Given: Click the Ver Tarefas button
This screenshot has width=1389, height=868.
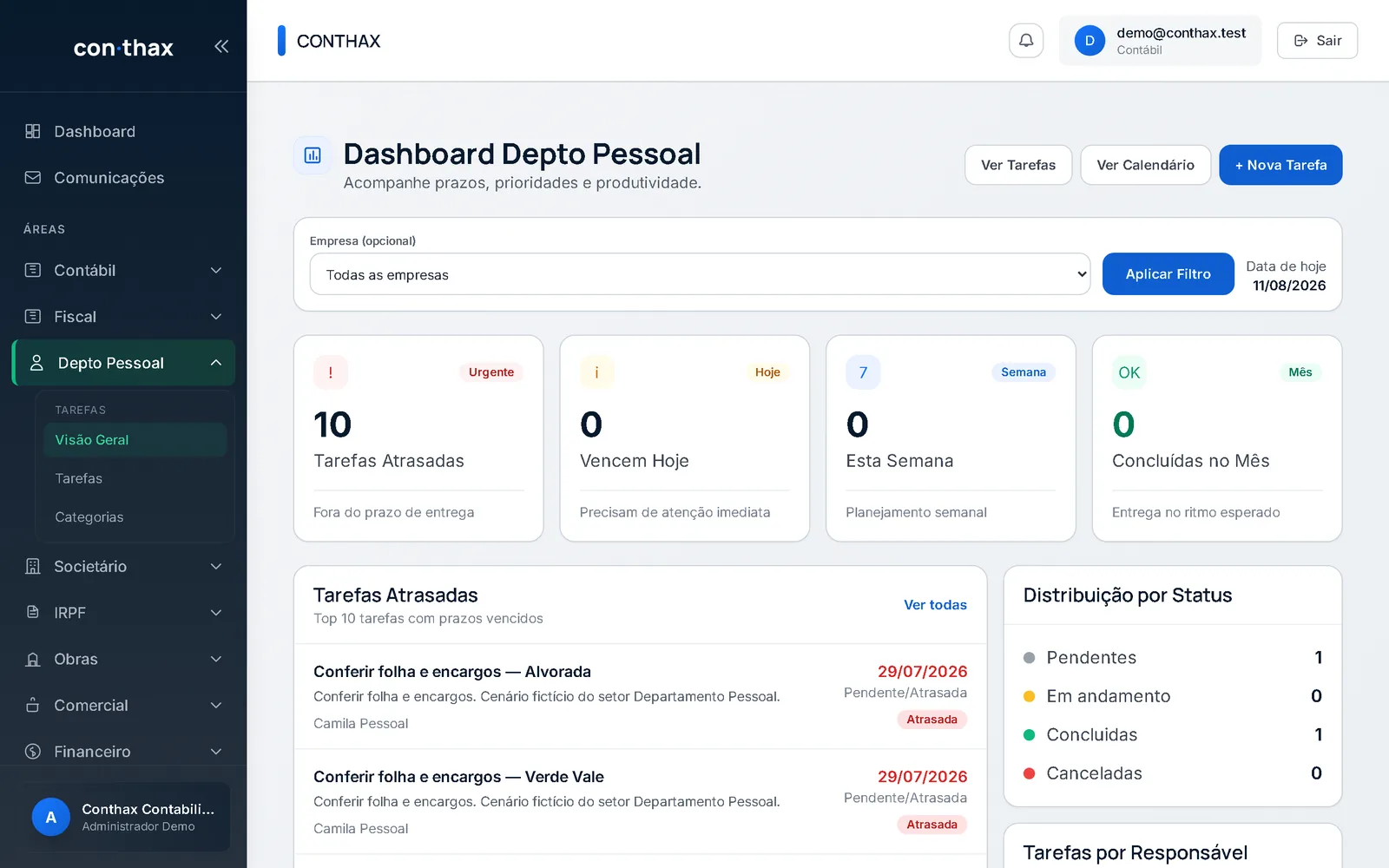Looking at the screenshot, I should click(x=1018, y=165).
